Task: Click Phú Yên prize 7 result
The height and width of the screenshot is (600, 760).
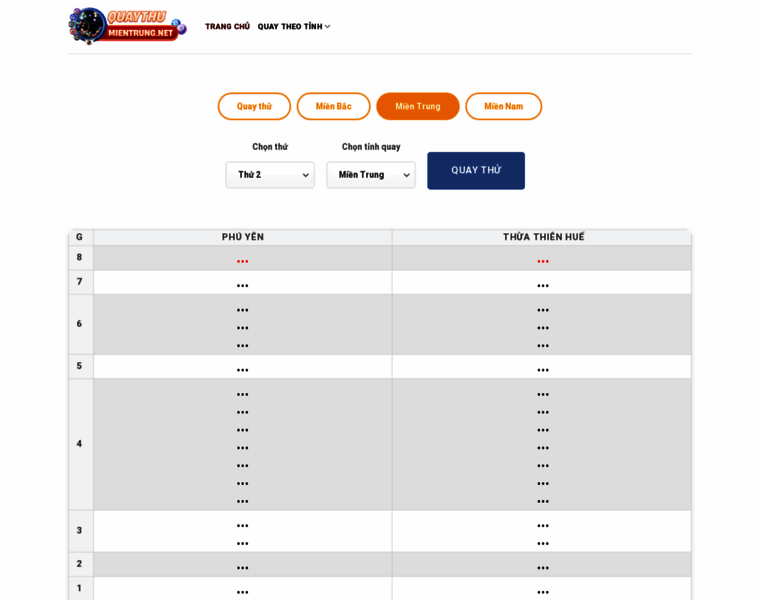Action: tap(242, 285)
